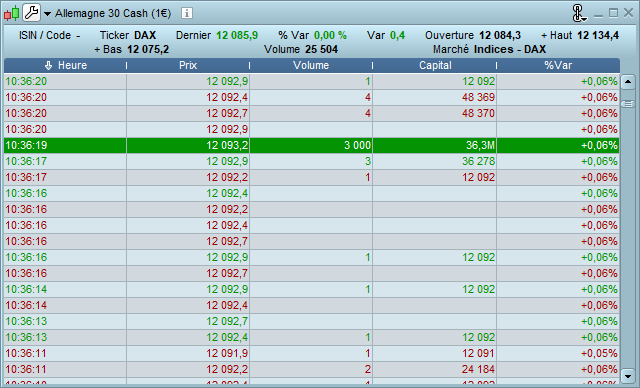Click the scrollbar up arrow
The image size is (640, 388).
pos(627,82)
